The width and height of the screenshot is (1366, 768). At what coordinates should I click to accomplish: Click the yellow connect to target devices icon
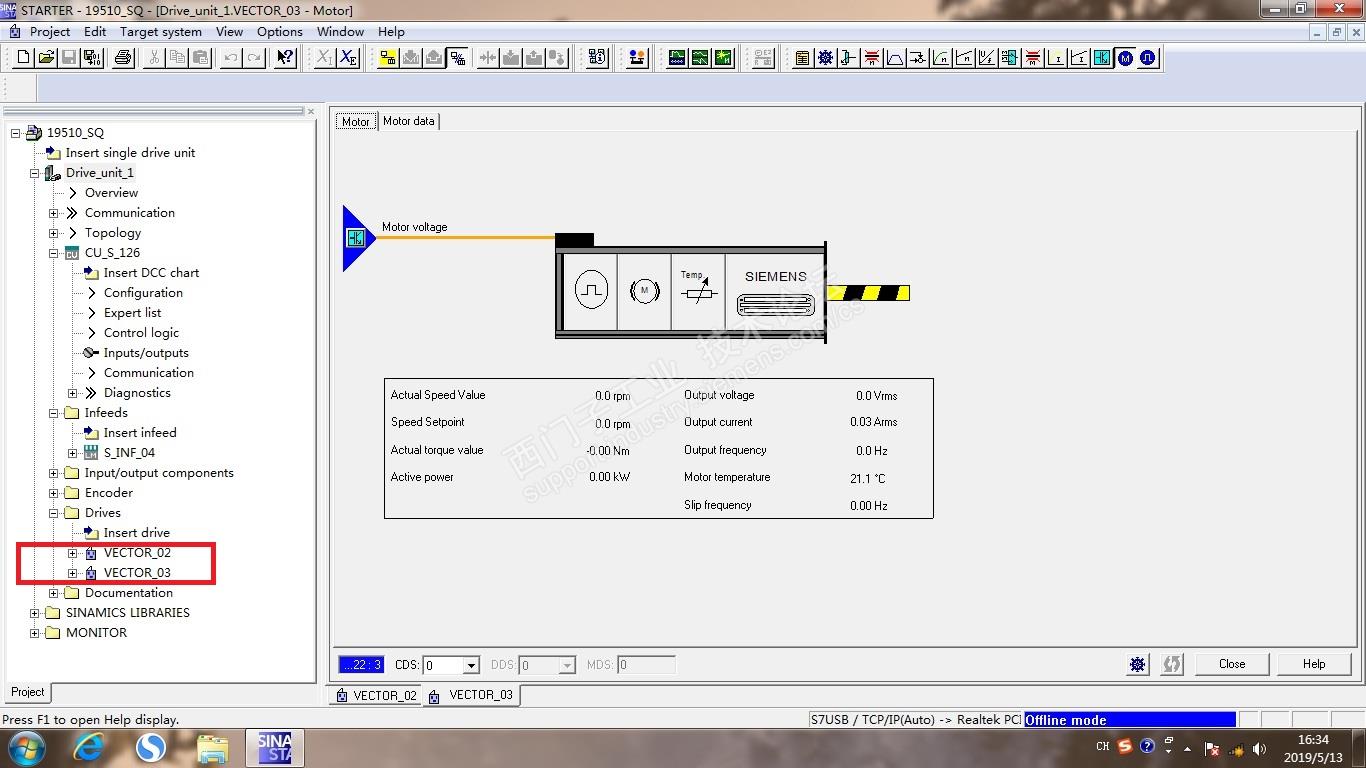point(388,58)
